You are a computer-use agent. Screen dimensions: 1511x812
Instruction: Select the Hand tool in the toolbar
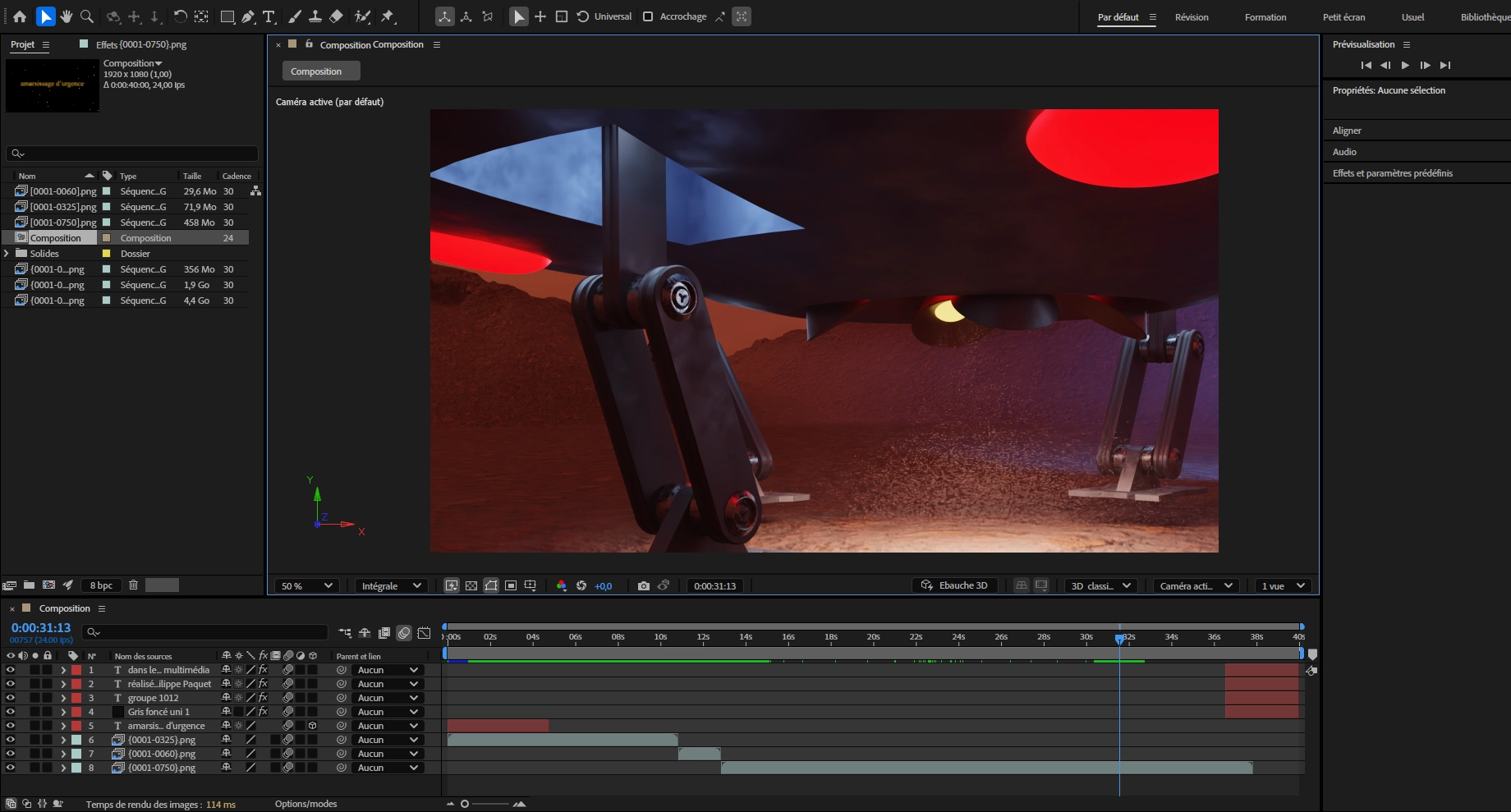(x=66, y=16)
